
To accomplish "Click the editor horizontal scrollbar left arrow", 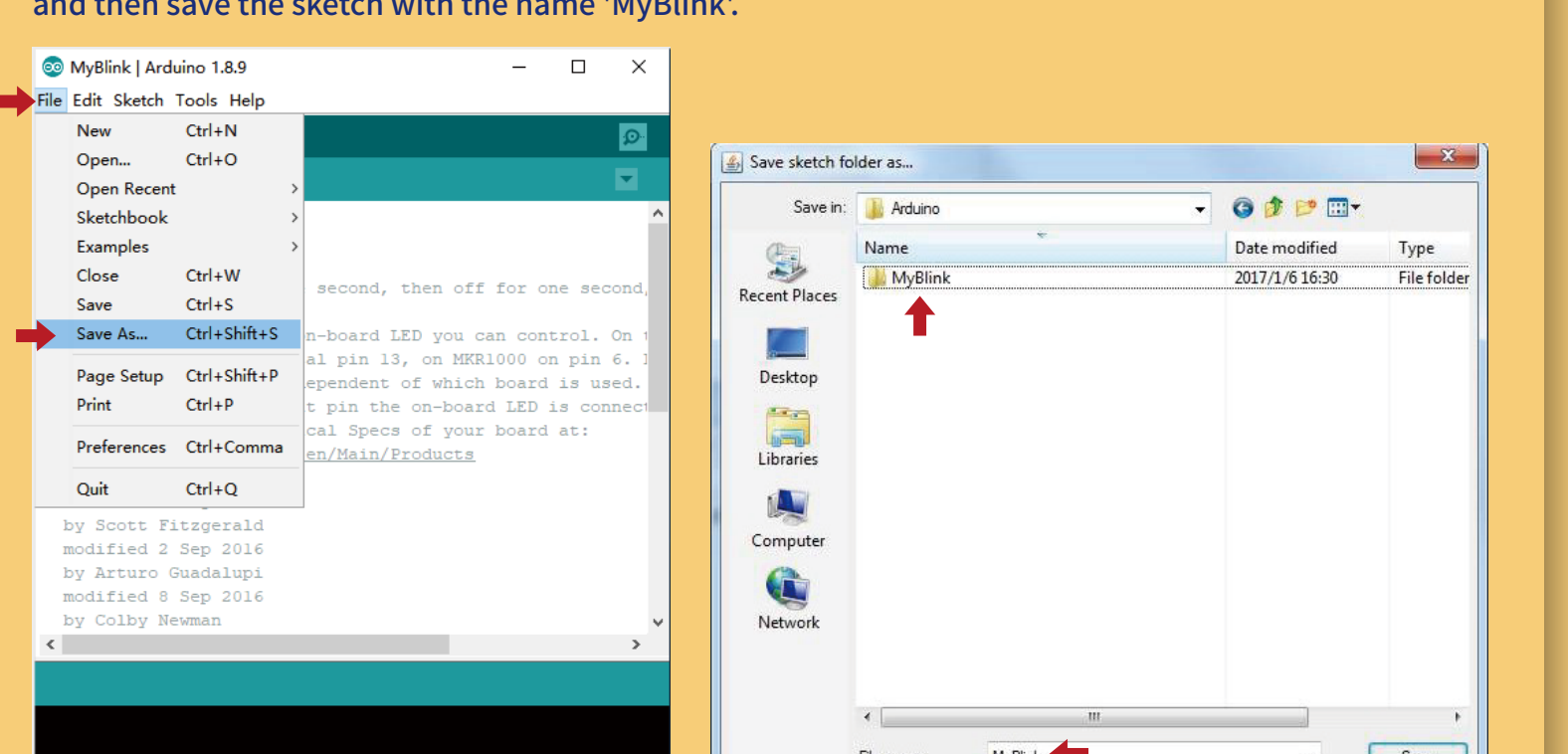I will point(51,645).
